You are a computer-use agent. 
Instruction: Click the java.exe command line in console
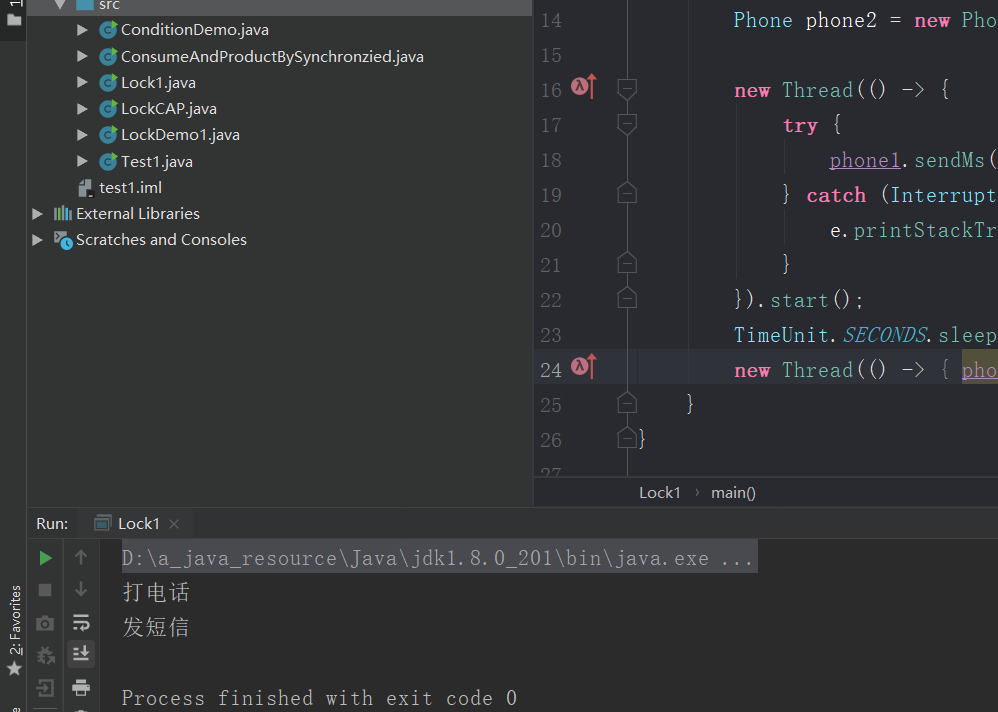click(x=438, y=558)
